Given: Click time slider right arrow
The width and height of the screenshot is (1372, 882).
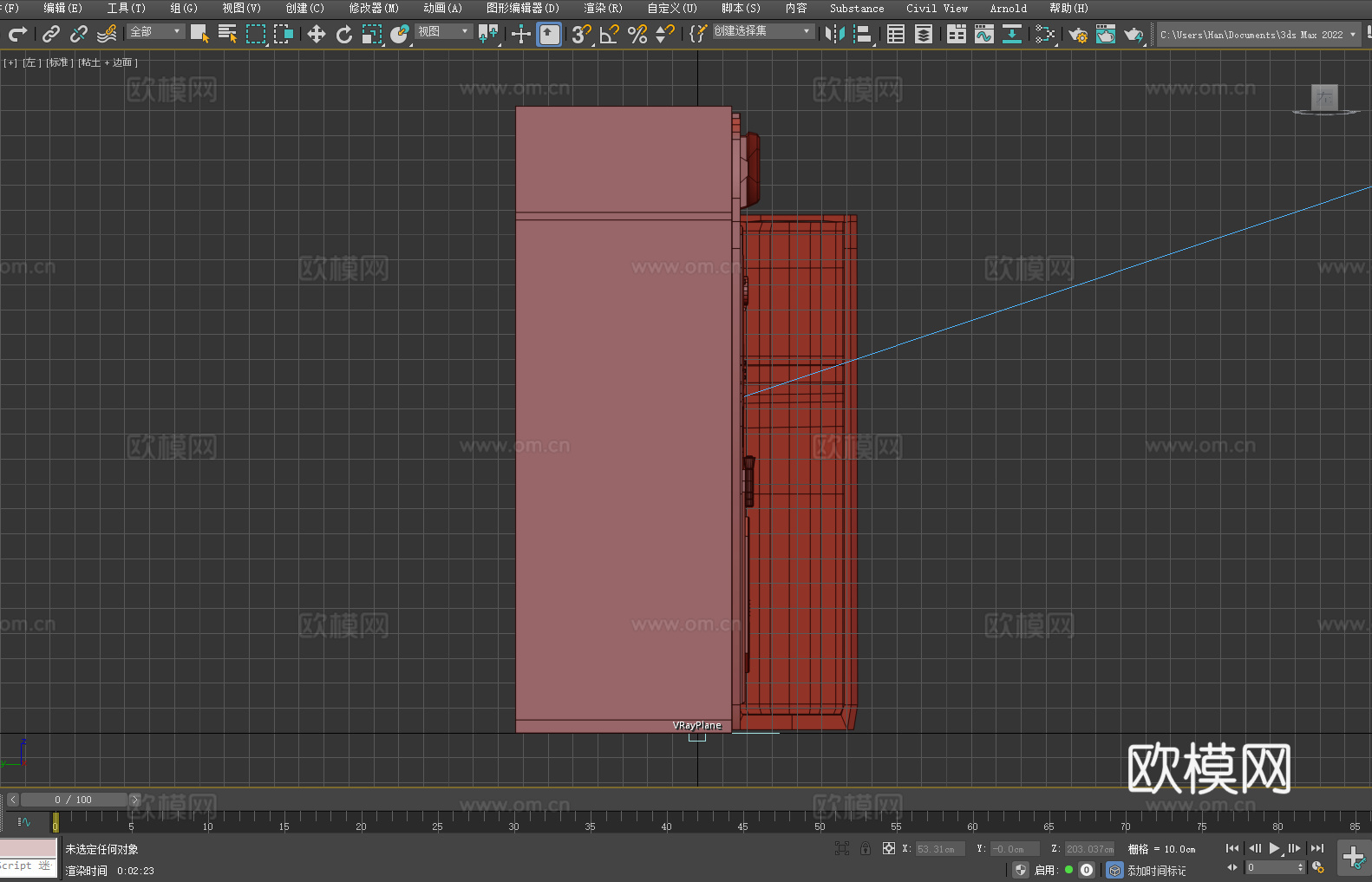Looking at the screenshot, I should pyautogui.click(x=134, y=800).
